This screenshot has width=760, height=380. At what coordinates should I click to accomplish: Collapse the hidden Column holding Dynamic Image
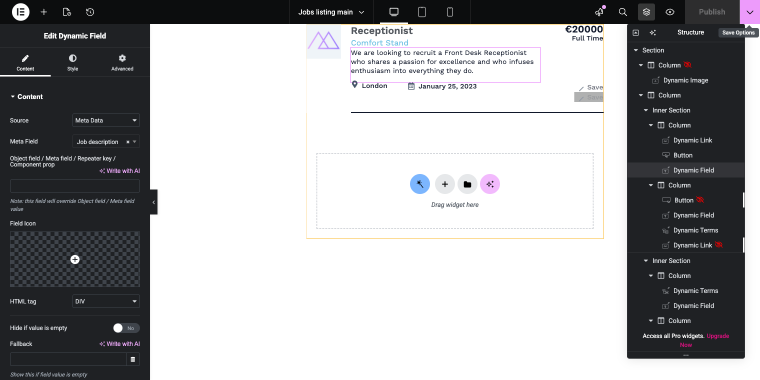click(x=641, y=65)
